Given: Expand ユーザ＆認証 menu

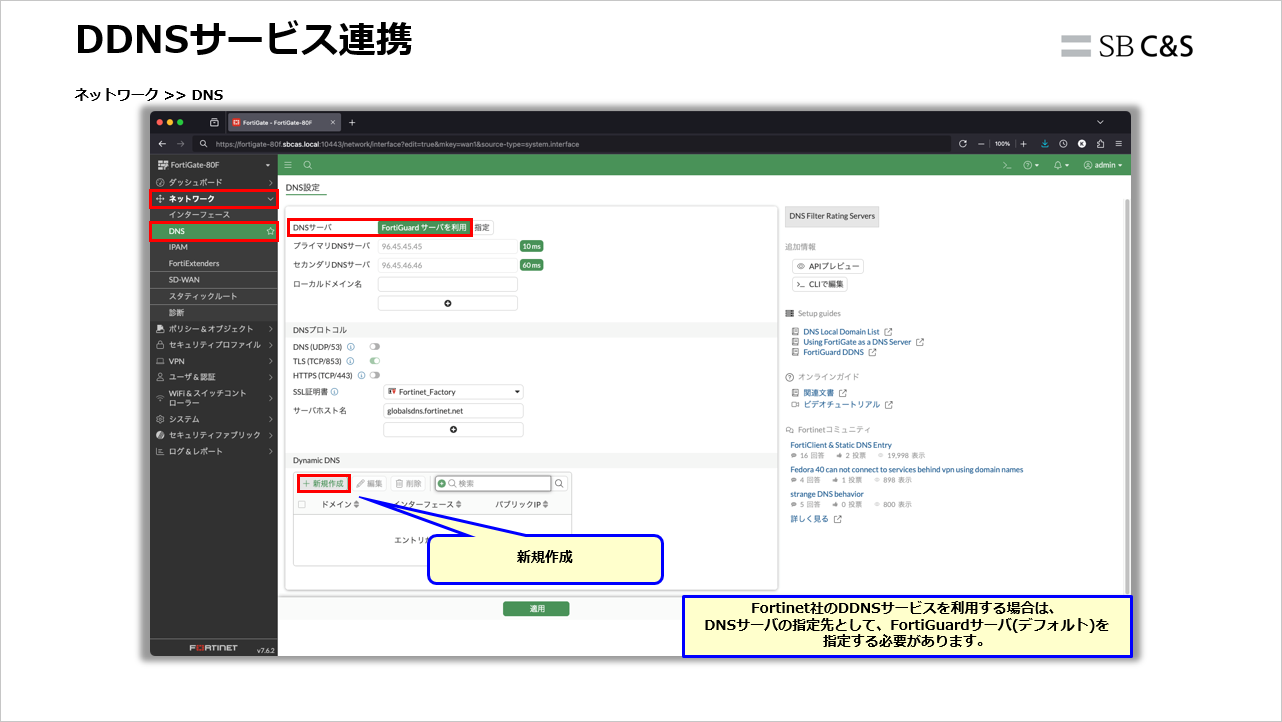Looking at the screenshot, I should point(214,377).
